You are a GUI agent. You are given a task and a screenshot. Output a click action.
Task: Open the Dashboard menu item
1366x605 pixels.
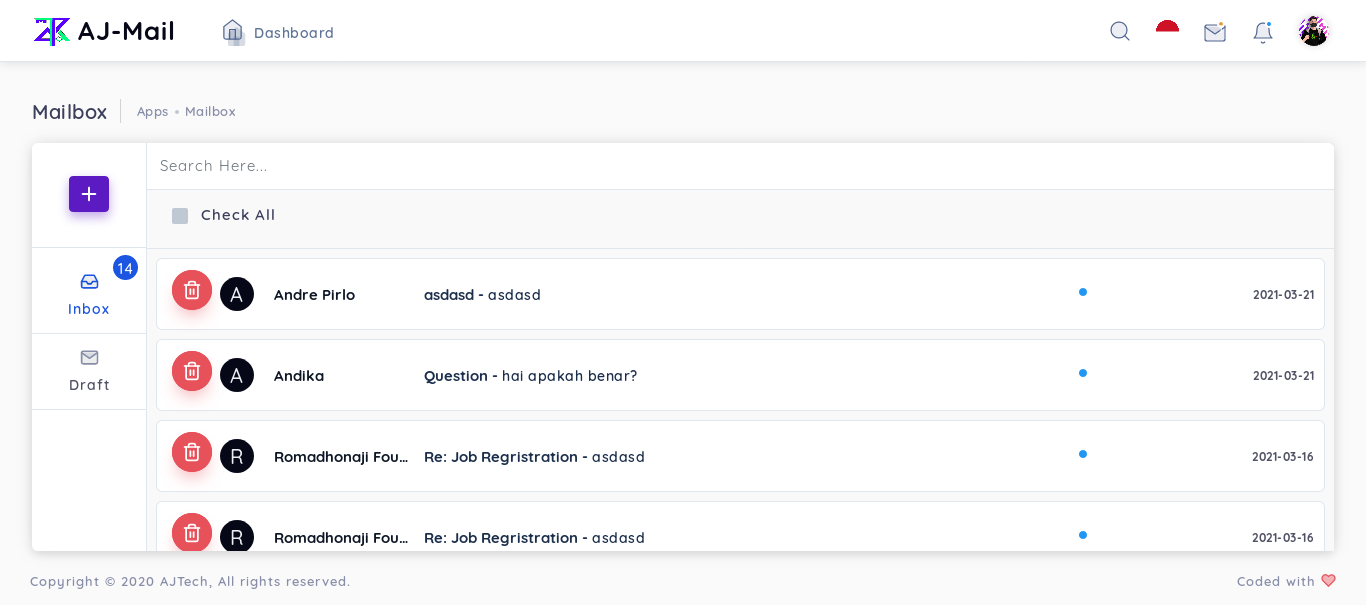[278, 32]
